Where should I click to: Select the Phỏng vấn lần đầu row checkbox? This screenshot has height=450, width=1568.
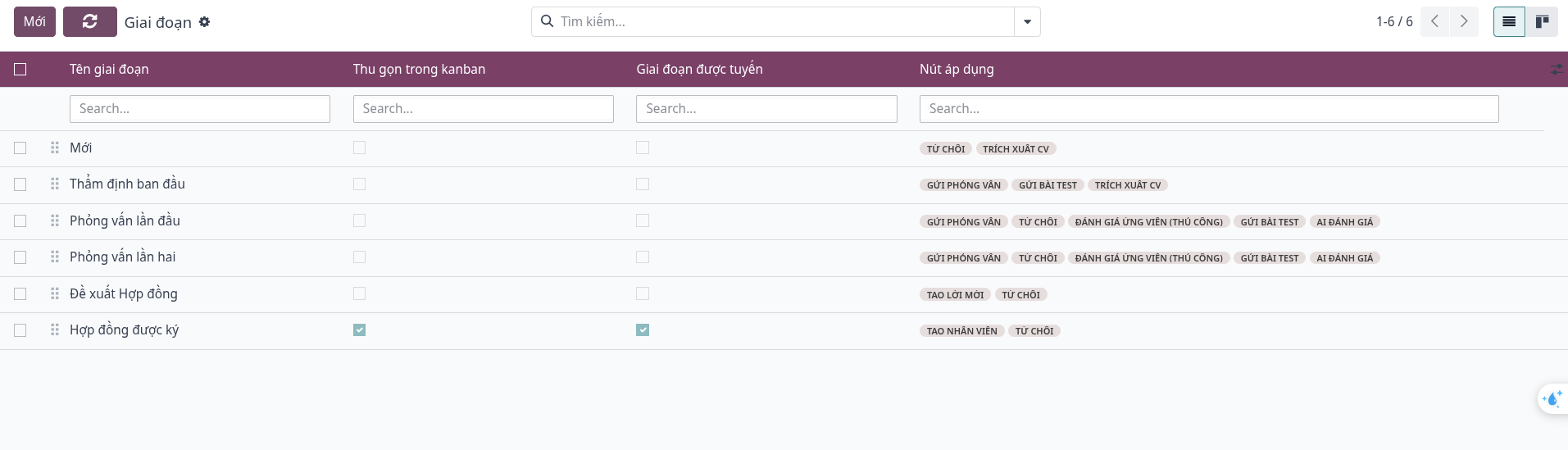click(x=20, y=221)
